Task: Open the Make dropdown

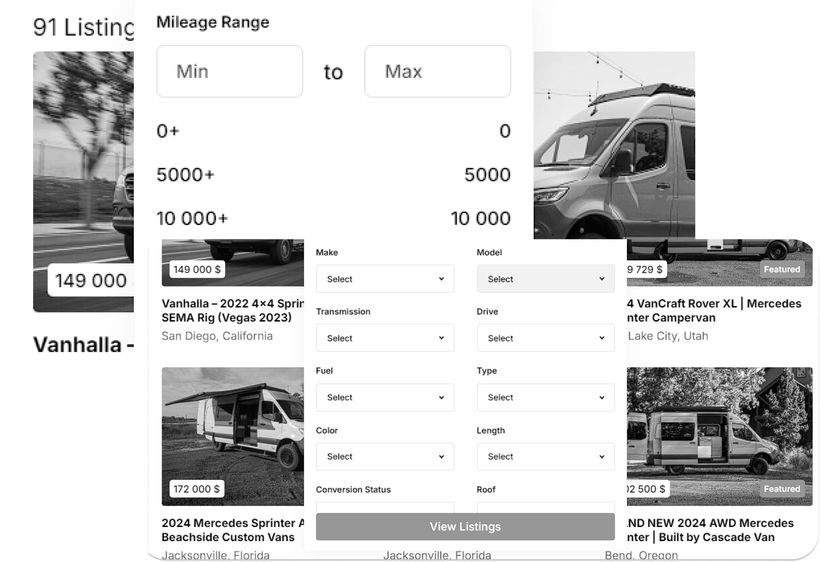Action: [385, 279]
